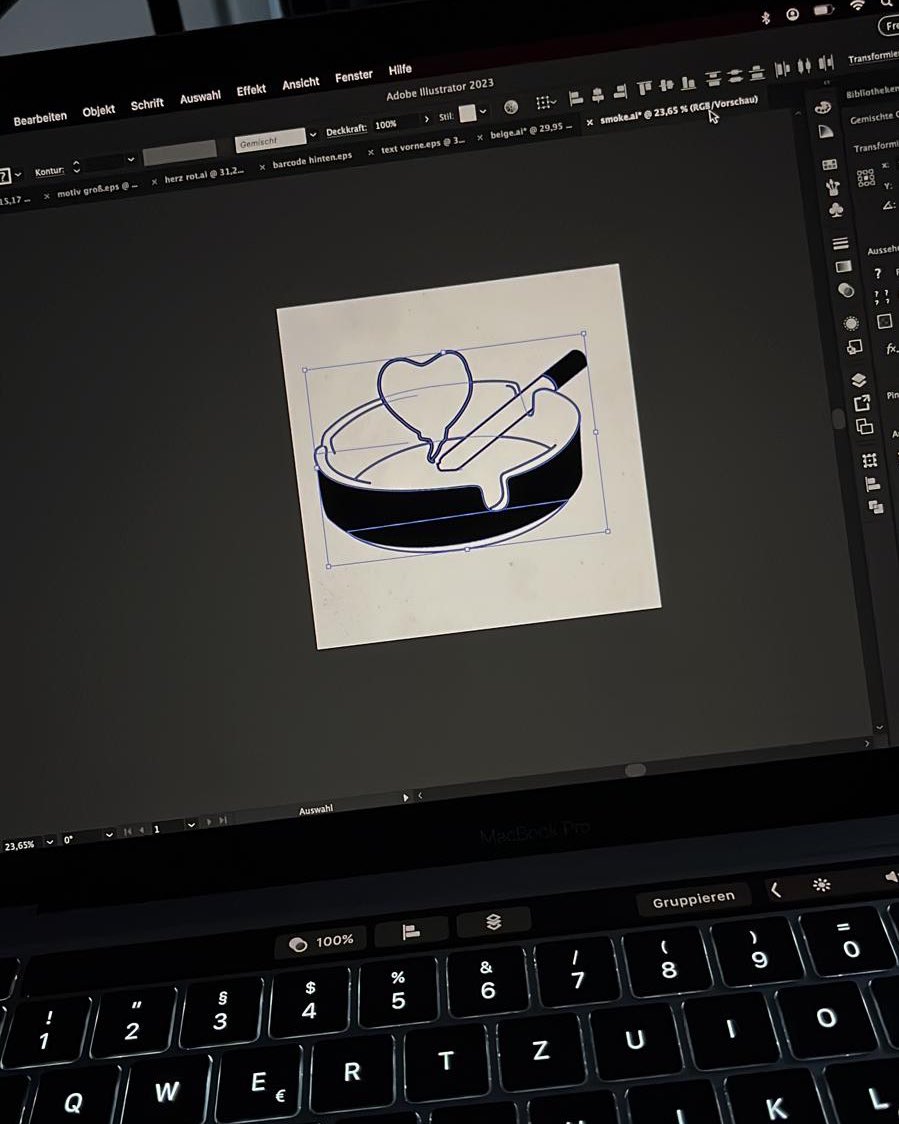The image size is (899, 1124).
Task: Click Horizontal Align Left in control bar
Action: 575,97
